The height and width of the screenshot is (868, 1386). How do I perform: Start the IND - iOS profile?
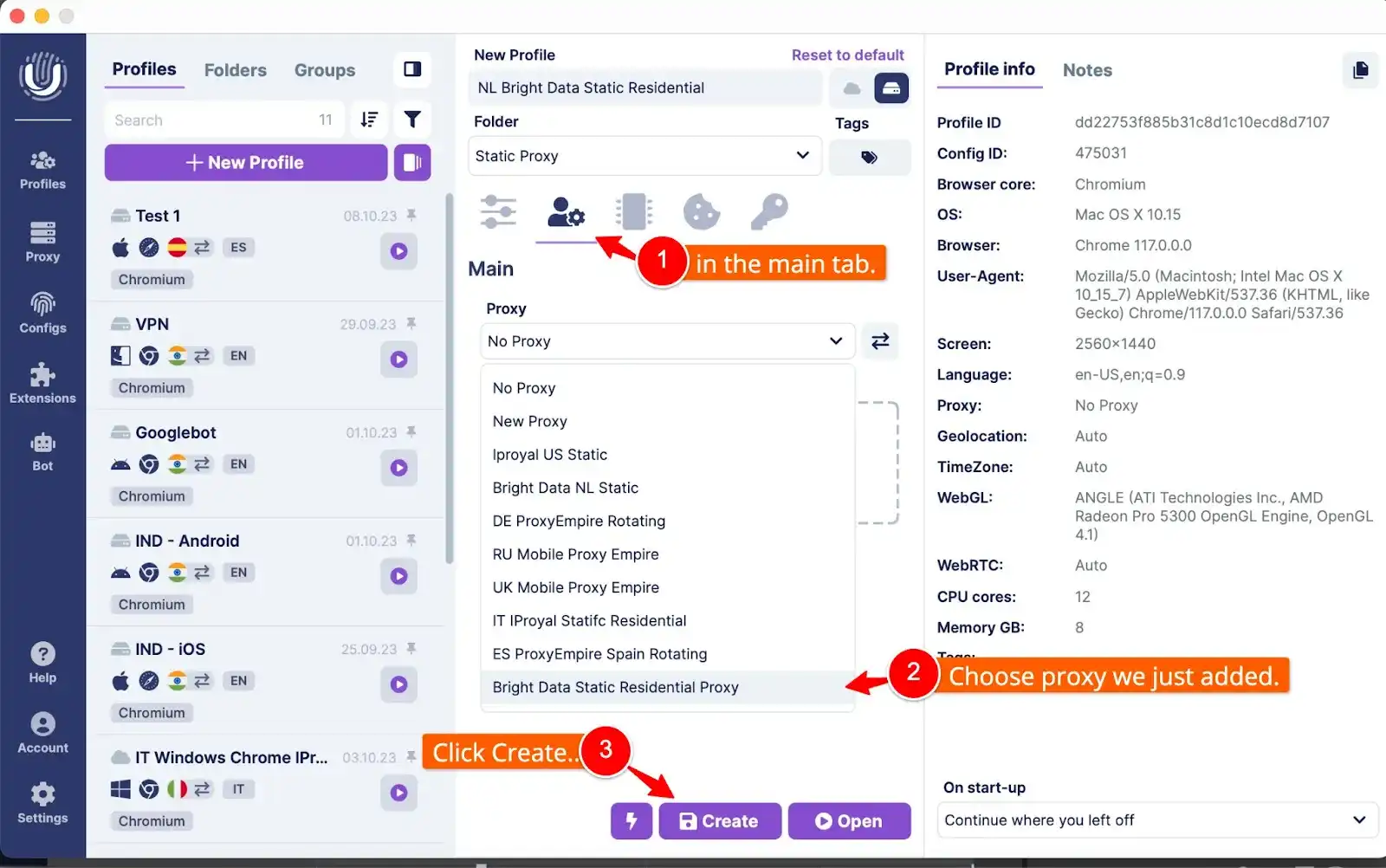coord(398,684)
